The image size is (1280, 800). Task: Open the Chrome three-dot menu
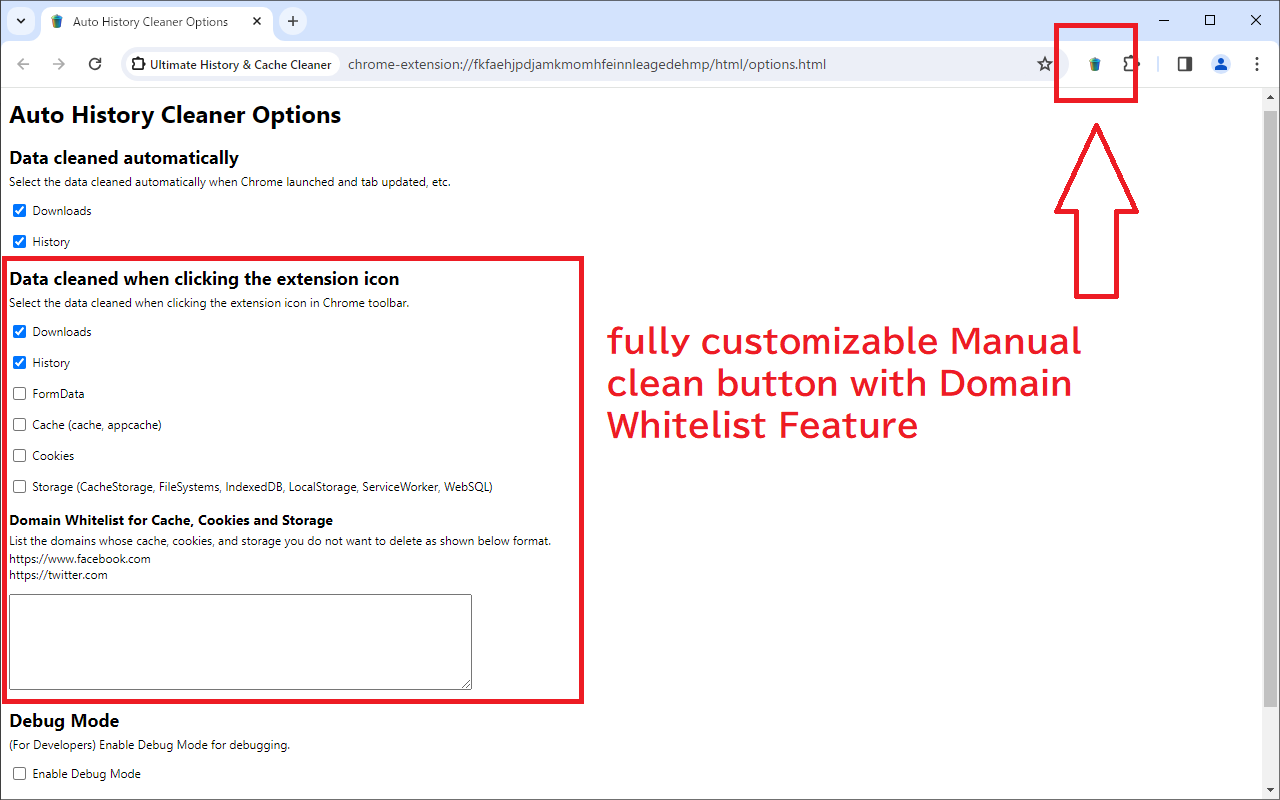[1257, 64]
